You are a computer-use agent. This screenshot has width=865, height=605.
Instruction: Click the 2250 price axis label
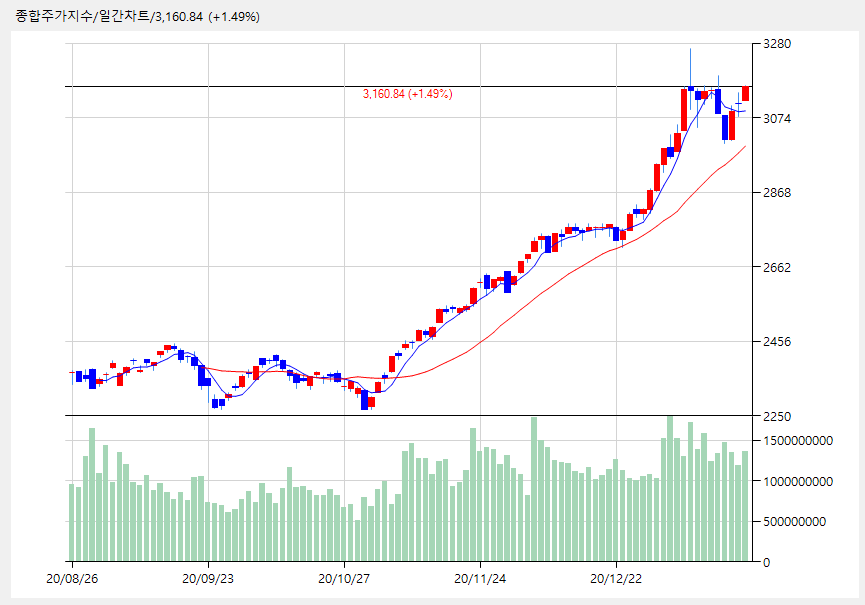click(x=777, y=416)
